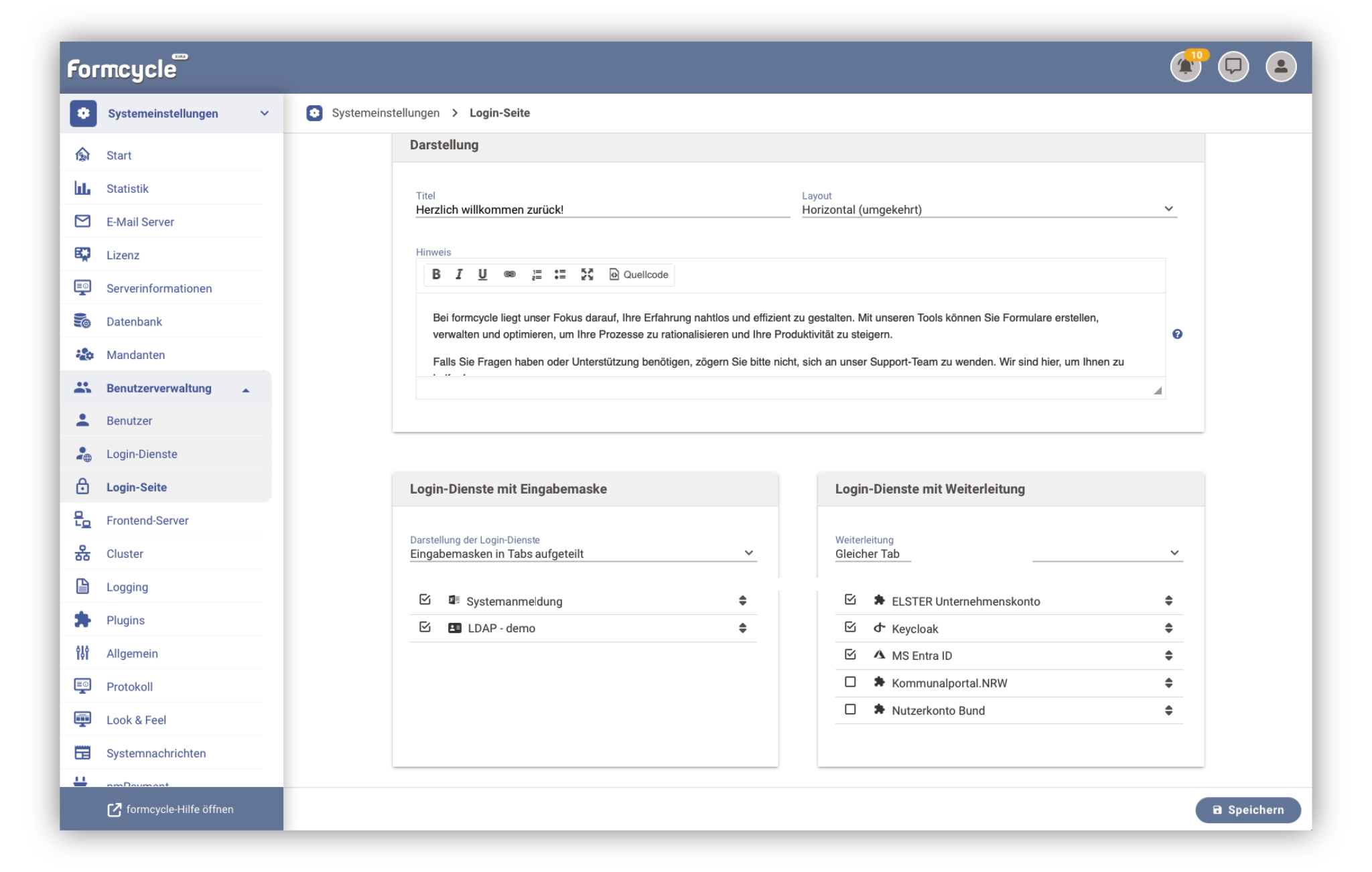Click the formcycle logo
Screen dimensions: 1372x872
click(127, 68)
